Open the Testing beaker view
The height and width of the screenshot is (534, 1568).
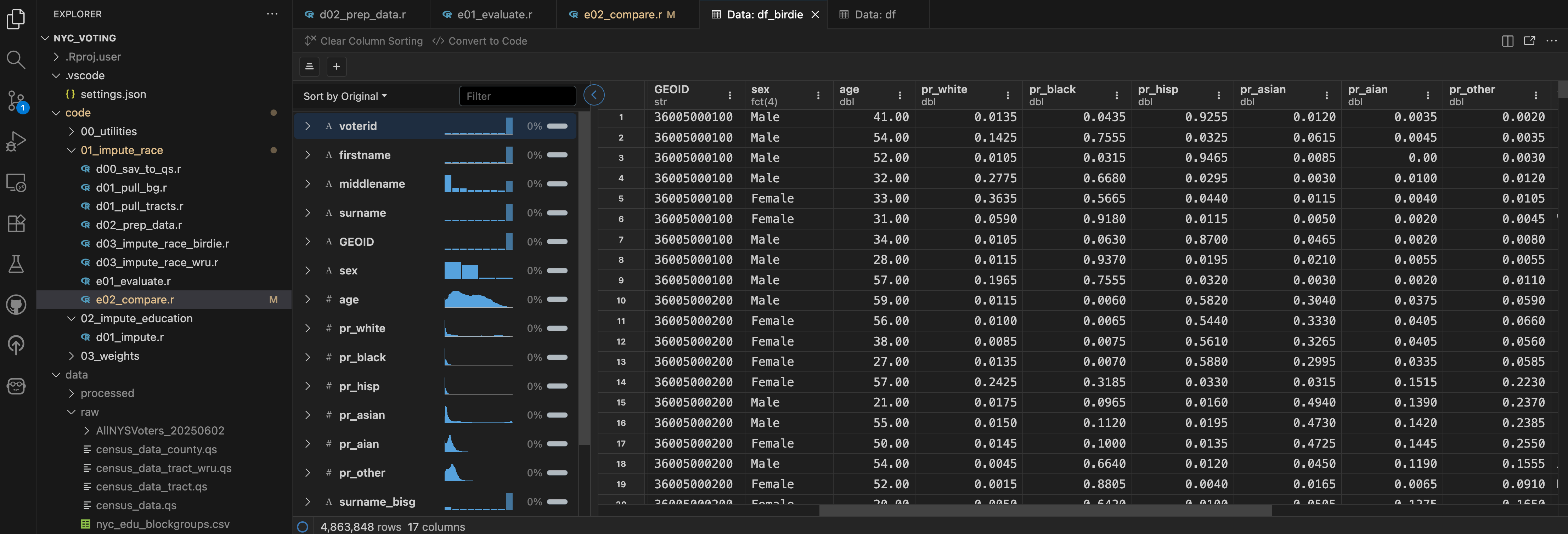[15, 263]
